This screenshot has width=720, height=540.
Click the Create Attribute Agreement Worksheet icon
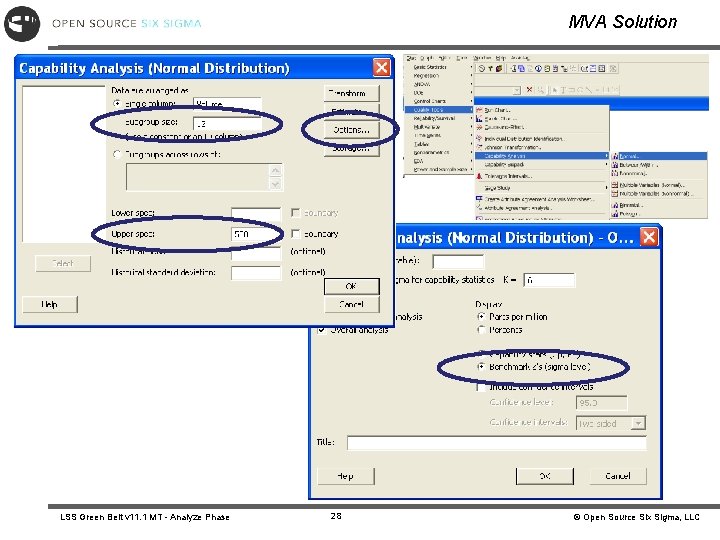click(x=479, y=199)
